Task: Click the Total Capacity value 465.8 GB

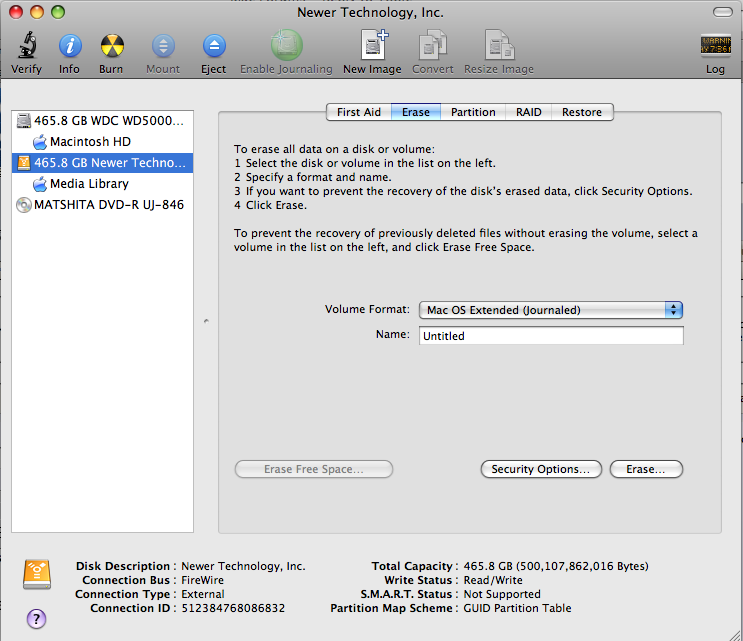Action: (x=556, y=566)
